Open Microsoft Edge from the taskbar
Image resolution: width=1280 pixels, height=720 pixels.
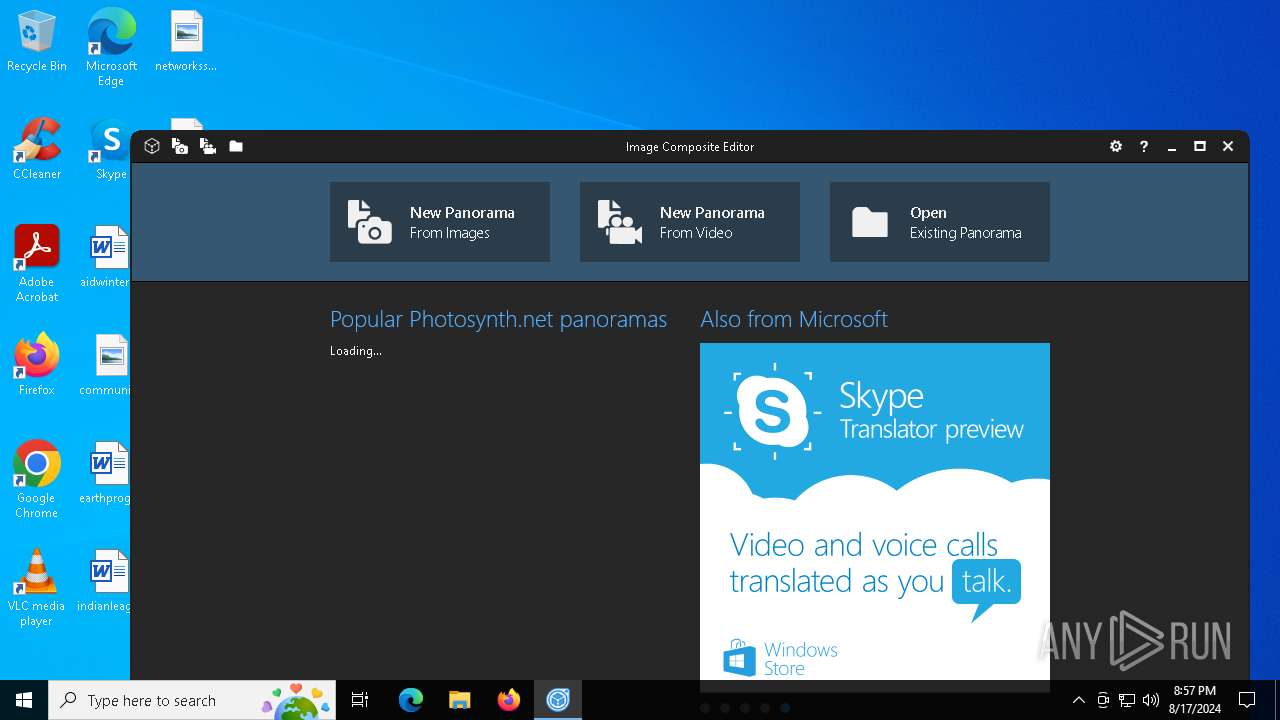411,700
